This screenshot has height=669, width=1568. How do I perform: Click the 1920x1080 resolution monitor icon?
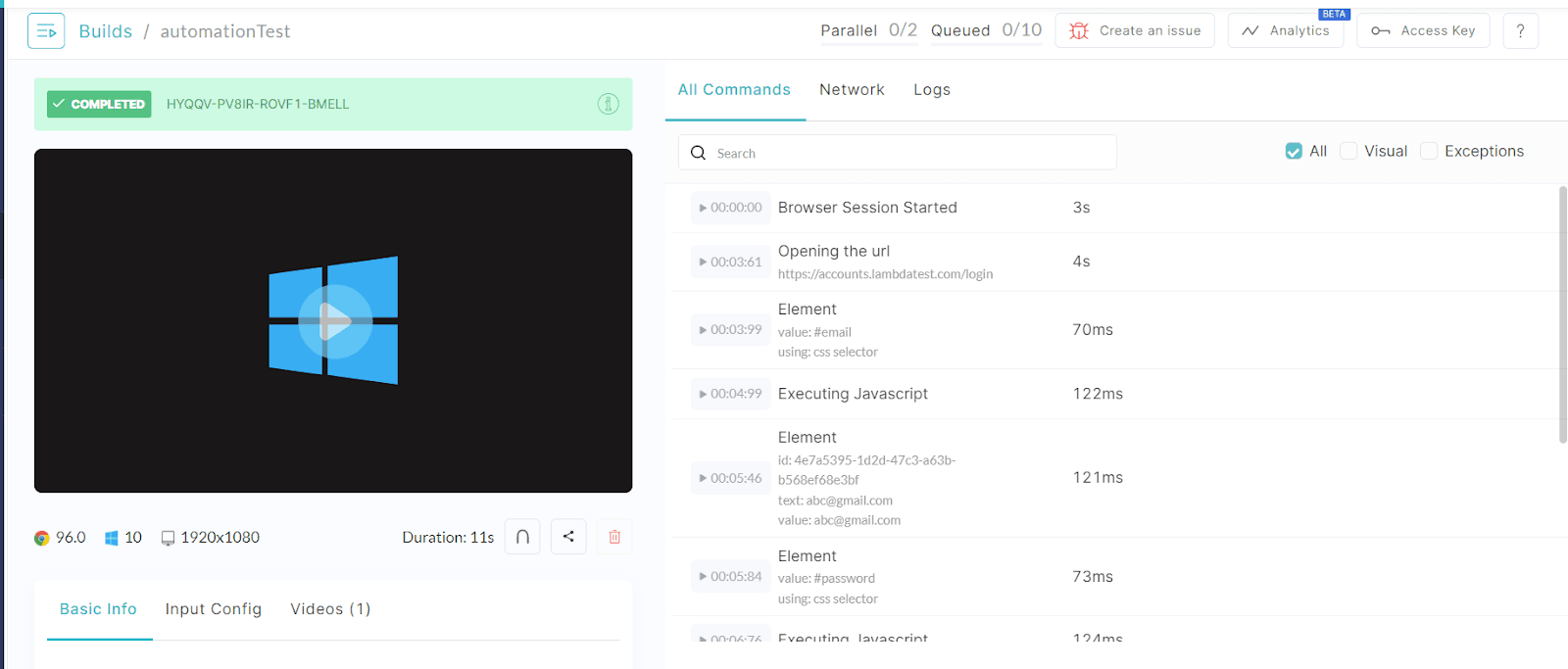(x=168, y=538)
